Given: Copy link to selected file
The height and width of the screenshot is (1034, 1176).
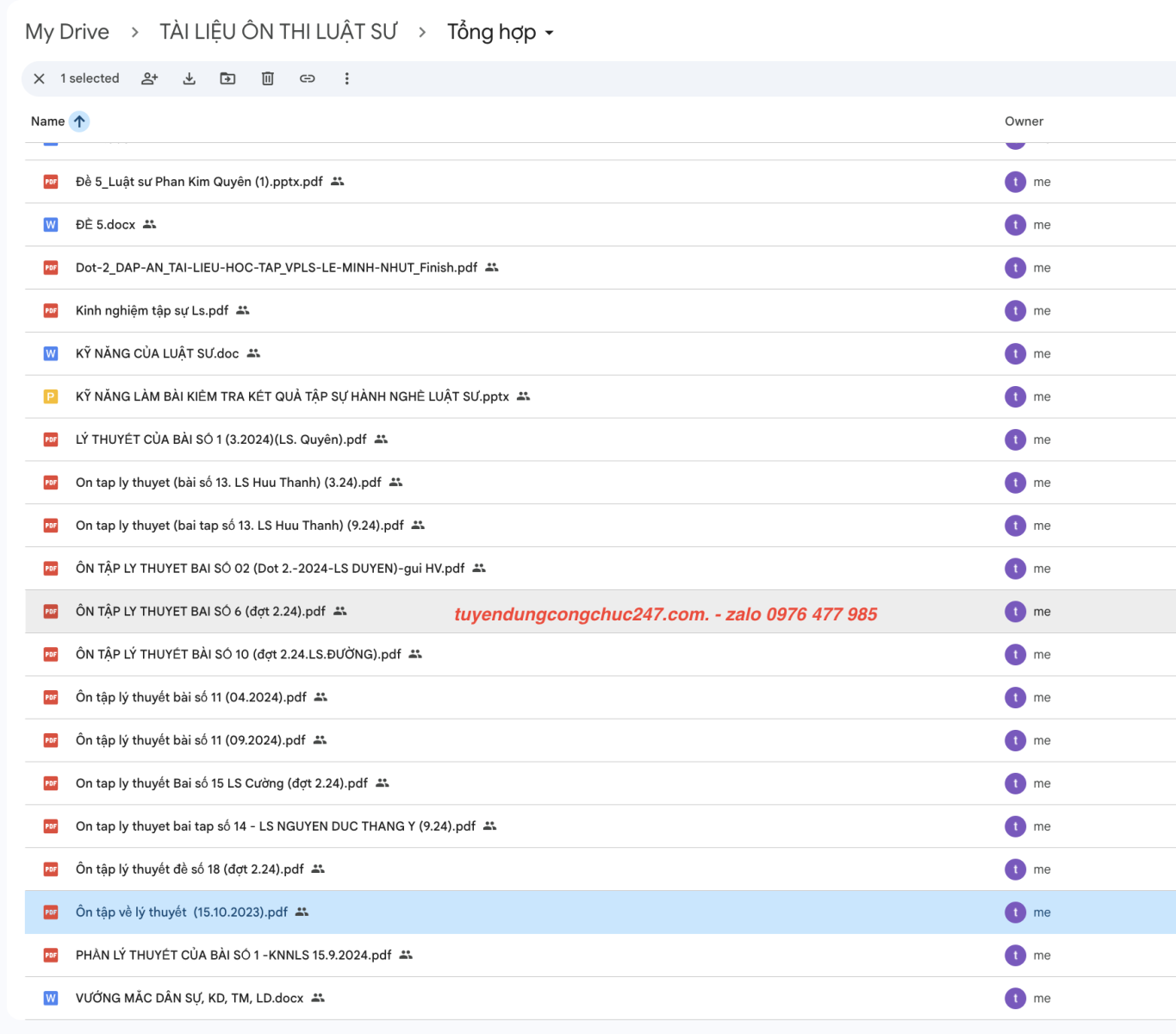Looking at the screenshot, I should click(308, 78).
